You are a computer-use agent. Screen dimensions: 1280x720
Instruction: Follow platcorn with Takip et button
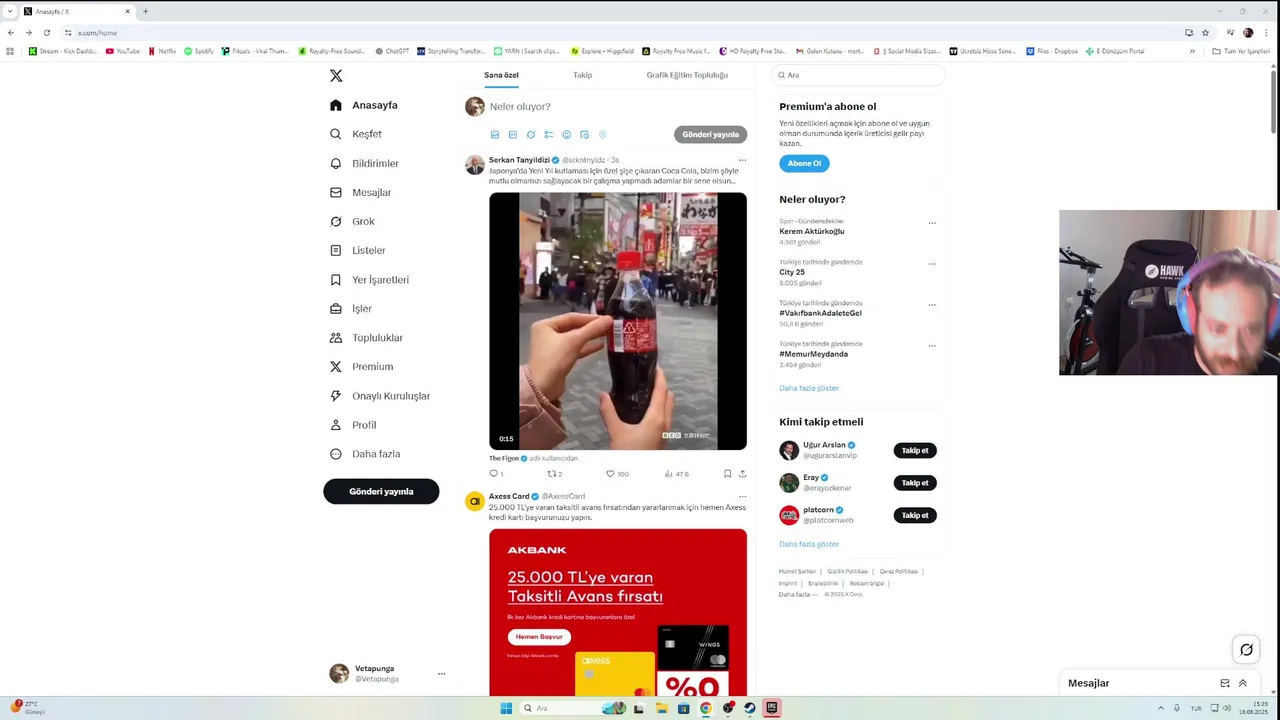[x=915, y=515]
